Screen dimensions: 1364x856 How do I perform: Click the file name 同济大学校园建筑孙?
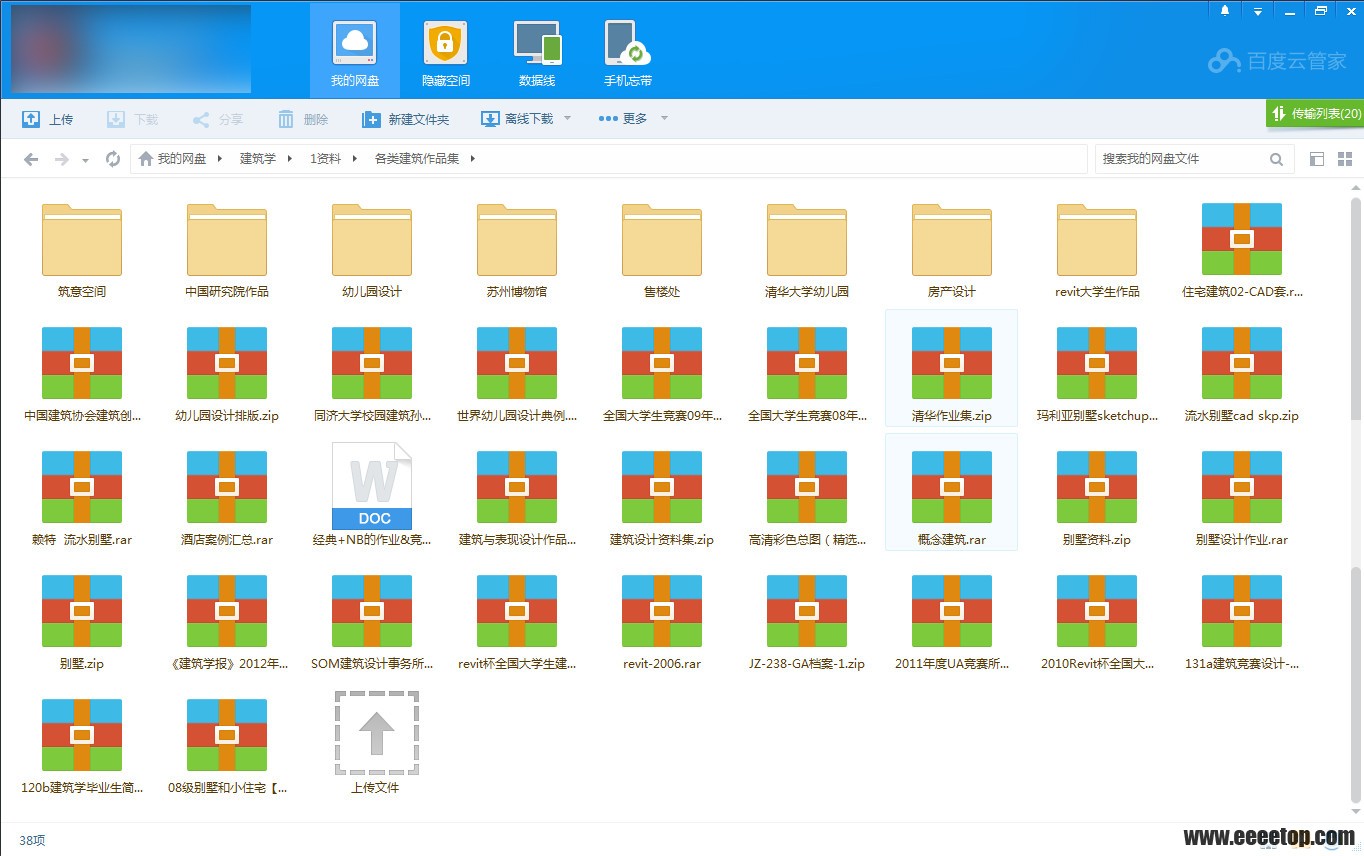pos(372,415)
